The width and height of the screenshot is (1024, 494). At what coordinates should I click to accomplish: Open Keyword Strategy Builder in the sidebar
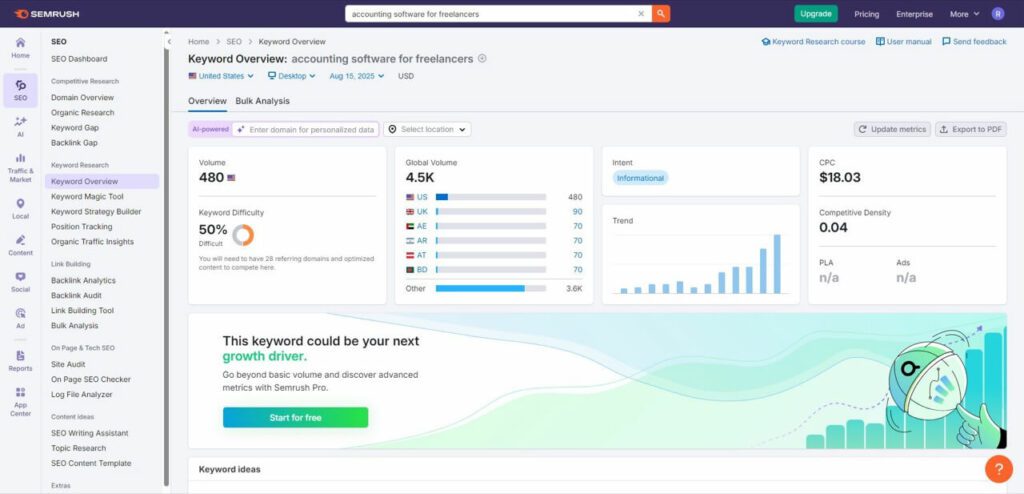click(x=96, y=212)
